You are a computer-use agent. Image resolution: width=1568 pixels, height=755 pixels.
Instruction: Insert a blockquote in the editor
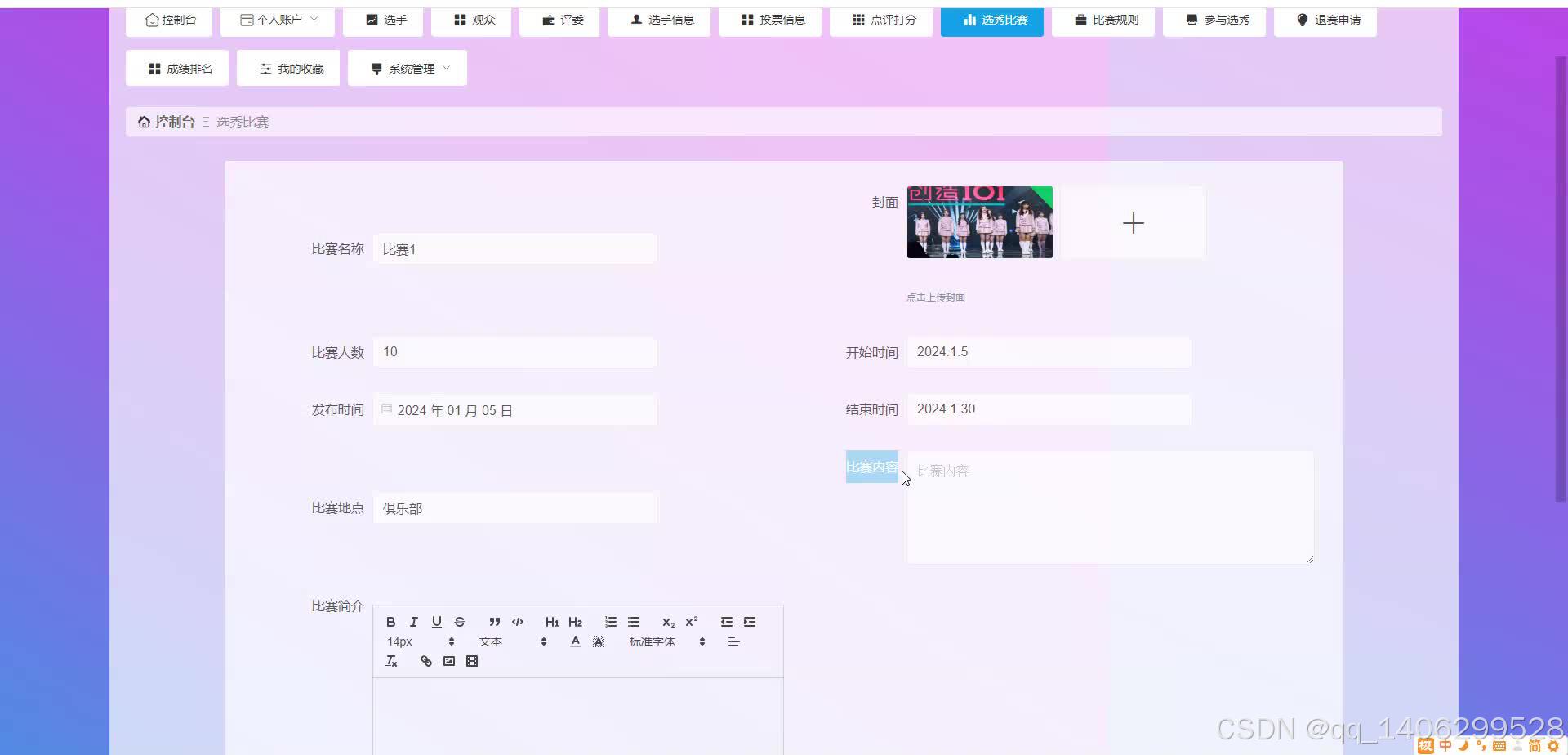point(494,622)
